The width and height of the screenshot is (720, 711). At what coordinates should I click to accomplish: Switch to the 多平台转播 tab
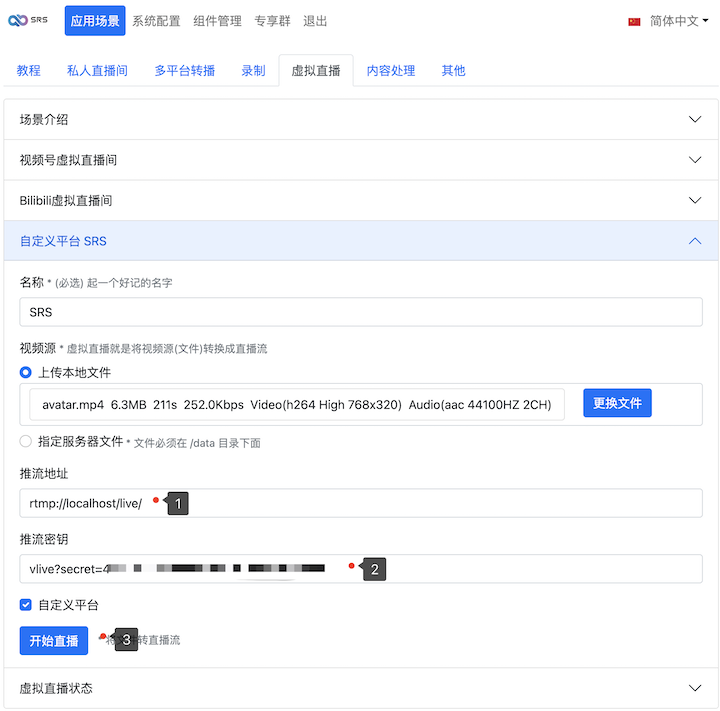click(184, 71)
